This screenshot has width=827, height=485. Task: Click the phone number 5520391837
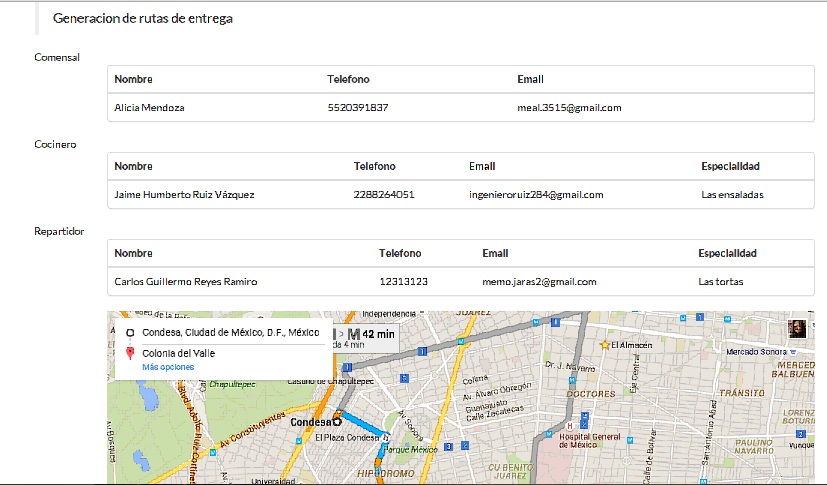click(358, 108)
